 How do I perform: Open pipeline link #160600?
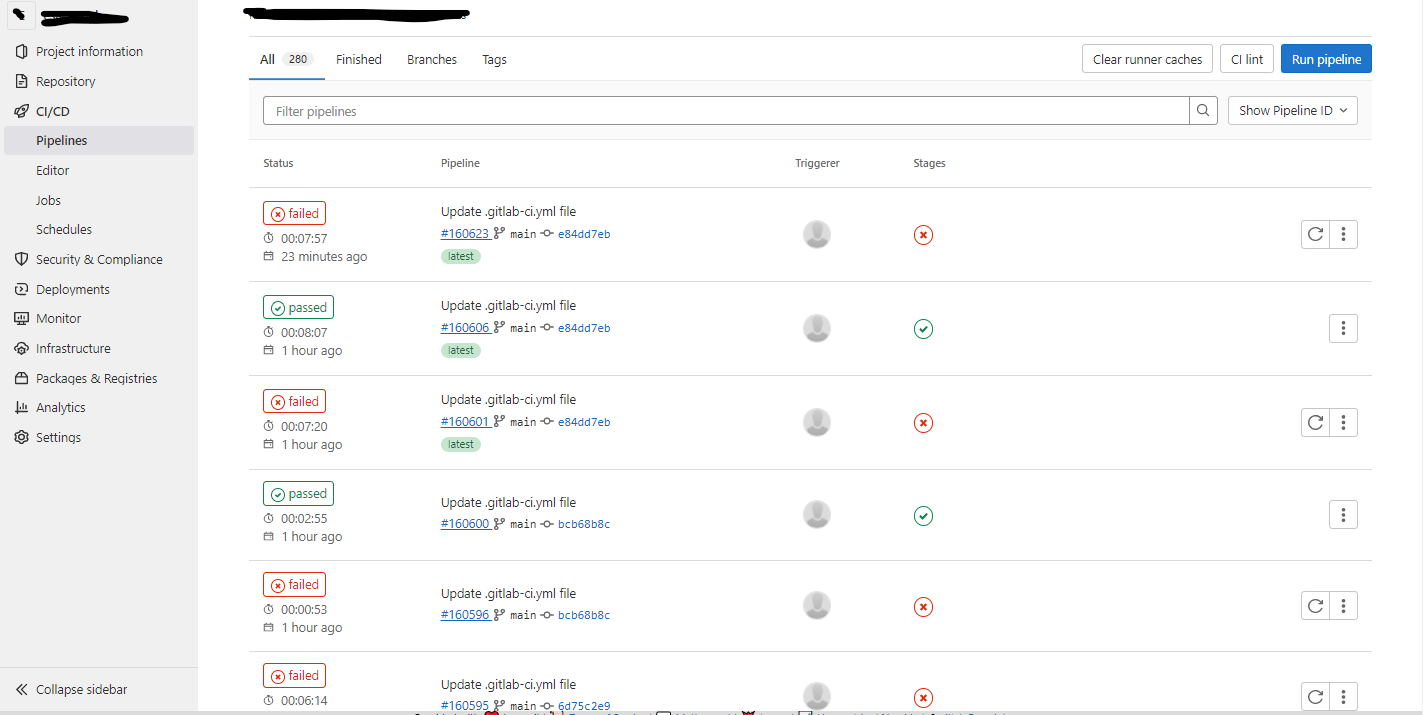click(465, 524)
